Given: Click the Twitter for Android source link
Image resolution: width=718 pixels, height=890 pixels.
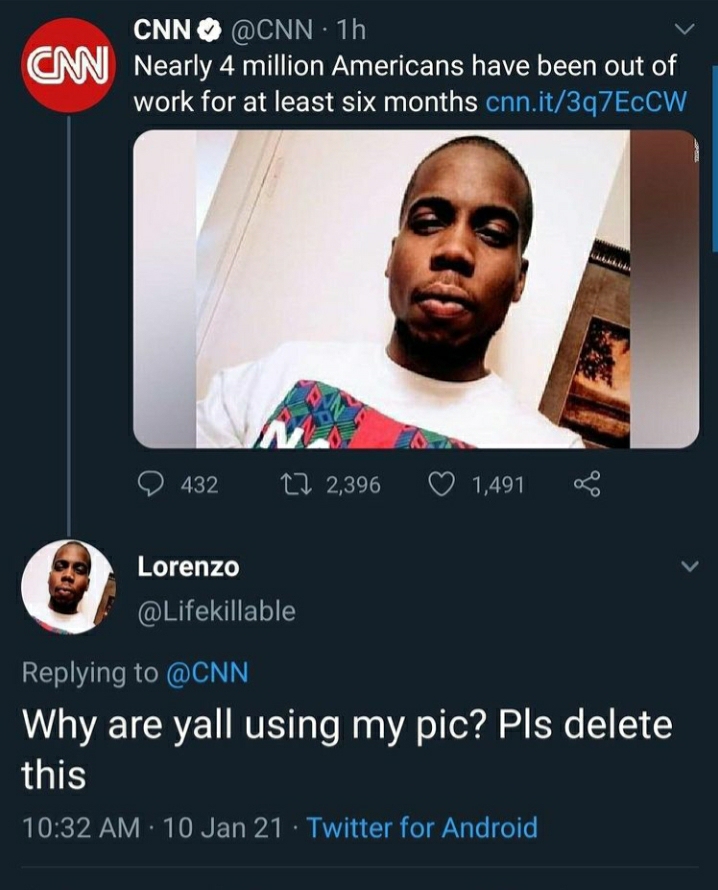Looking at the screenshot, I should click(x=422, y=828).
